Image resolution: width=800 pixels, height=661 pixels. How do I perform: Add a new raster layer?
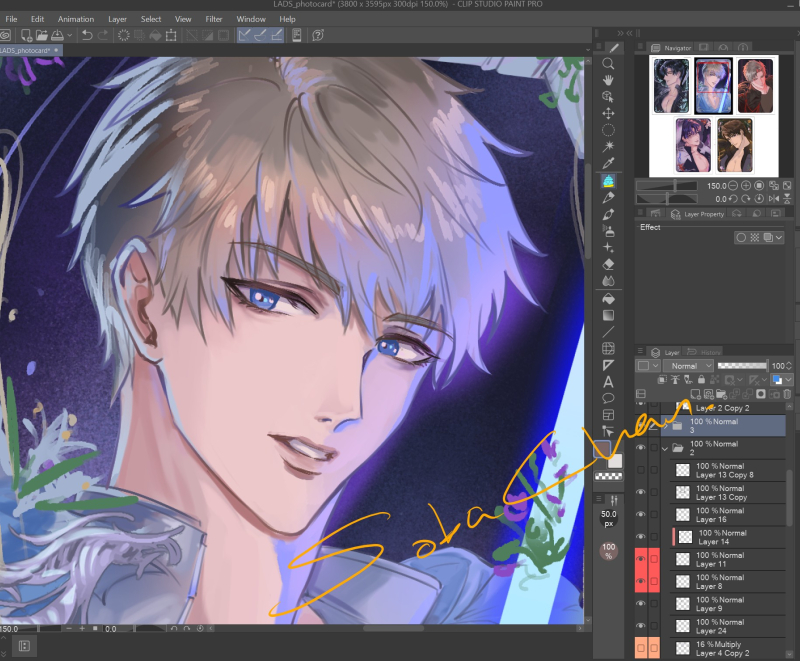[695, 394]
